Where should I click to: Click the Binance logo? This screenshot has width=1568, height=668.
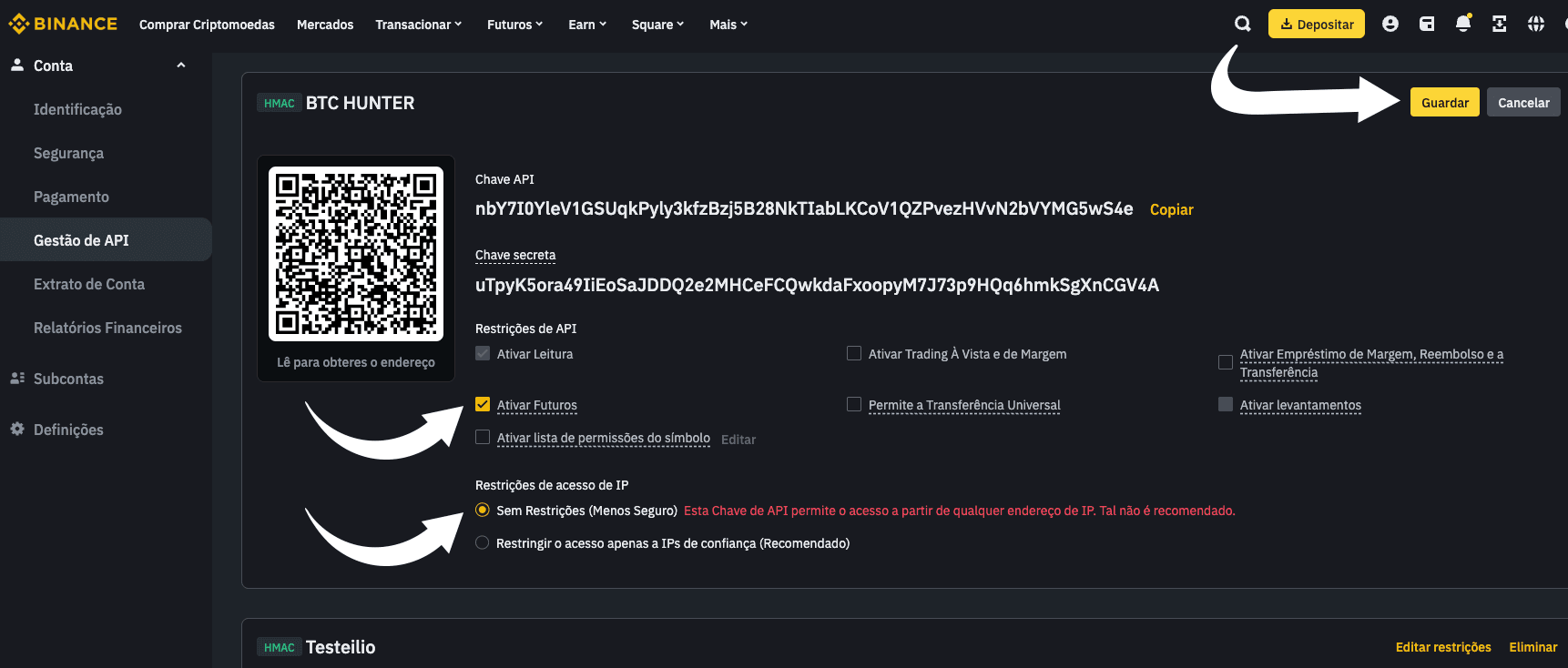point(63,24)
